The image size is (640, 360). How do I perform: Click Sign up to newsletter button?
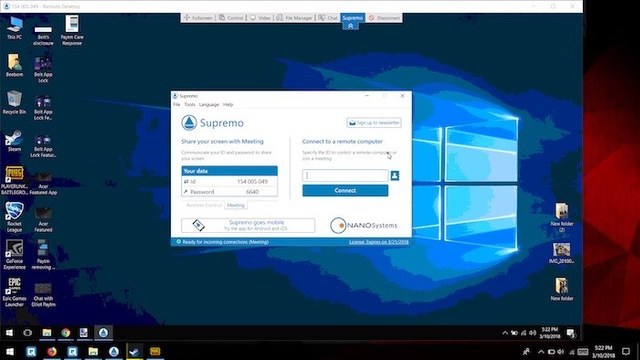click(x=374, y=122)
